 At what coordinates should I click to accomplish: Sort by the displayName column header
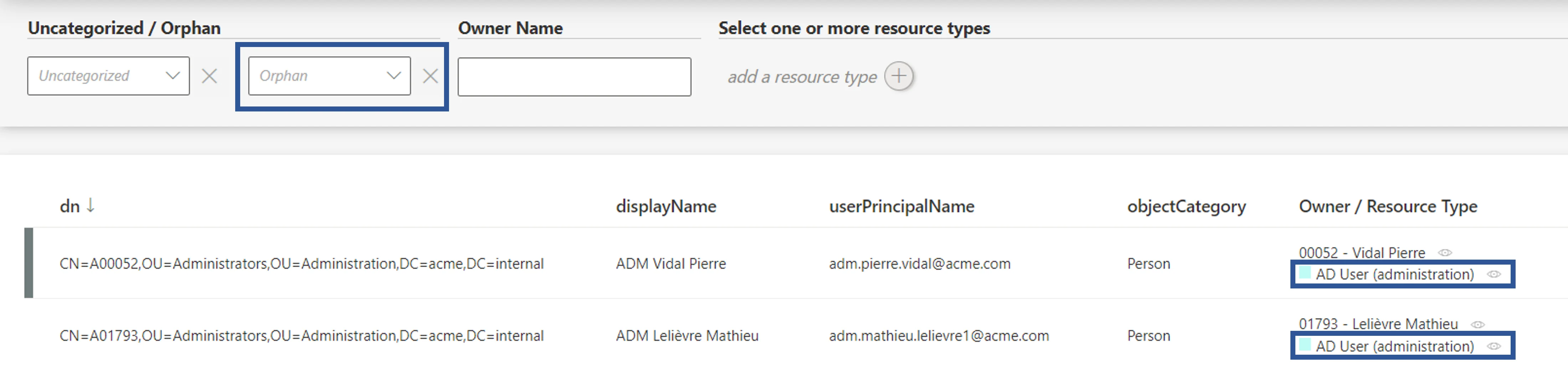click(x=666, y=206)
